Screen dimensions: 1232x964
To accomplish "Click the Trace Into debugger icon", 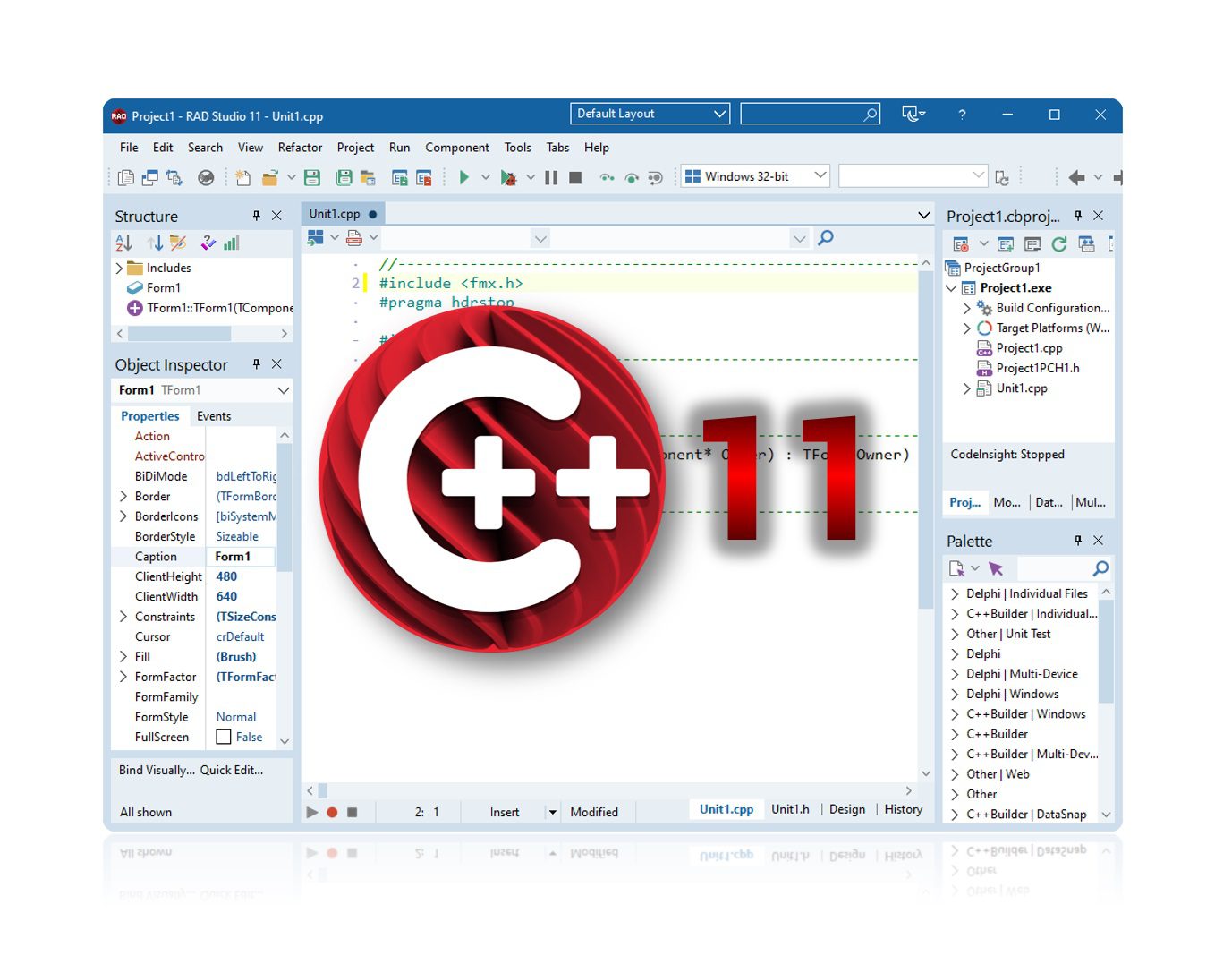I will (x=608, y=177).
